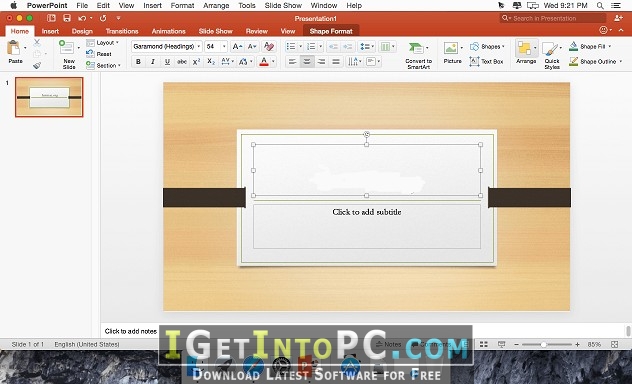Toggle center text alignment

coord(307,62)
